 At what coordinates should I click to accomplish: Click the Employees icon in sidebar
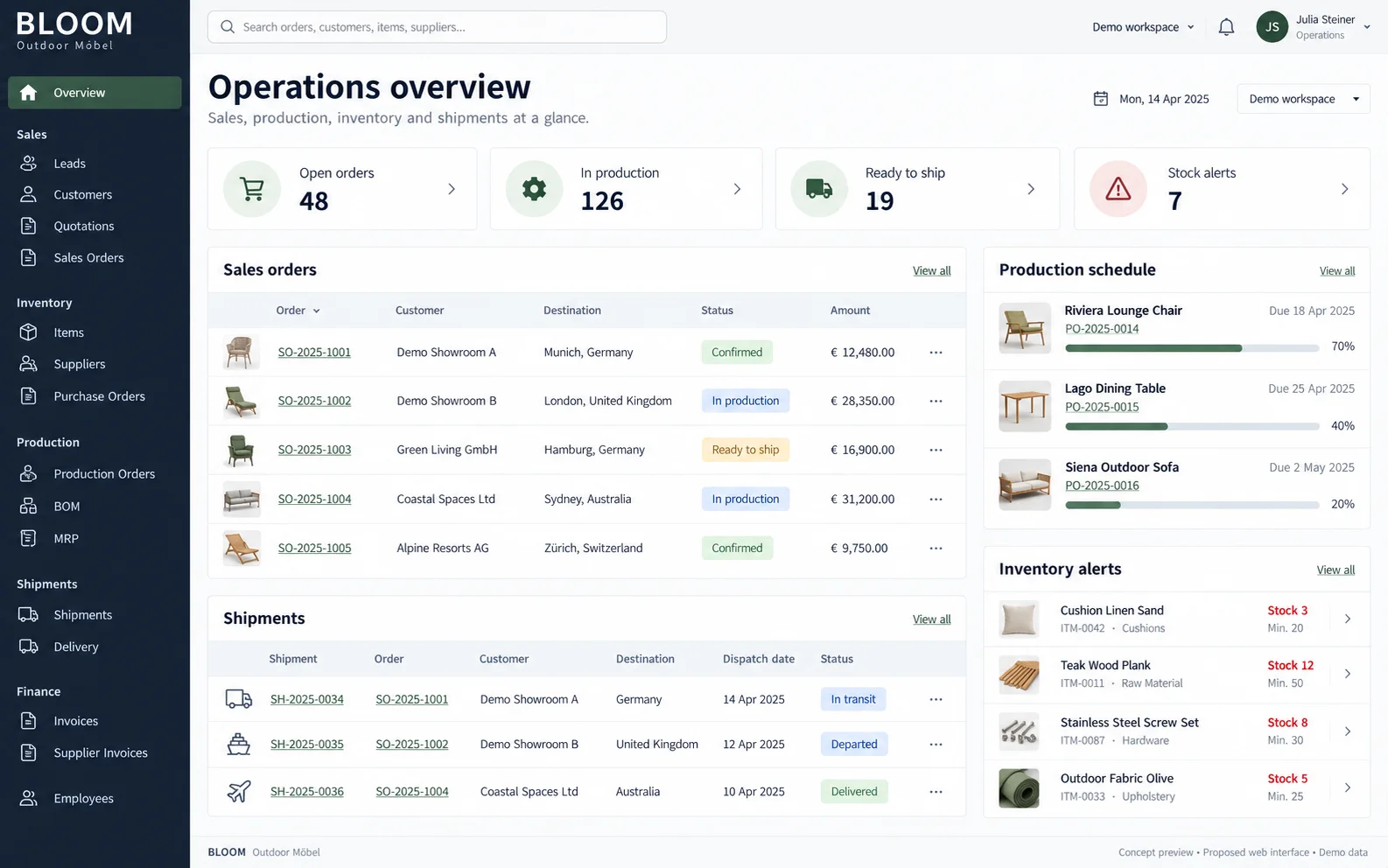pyautogui.click(x=29, y=798)
